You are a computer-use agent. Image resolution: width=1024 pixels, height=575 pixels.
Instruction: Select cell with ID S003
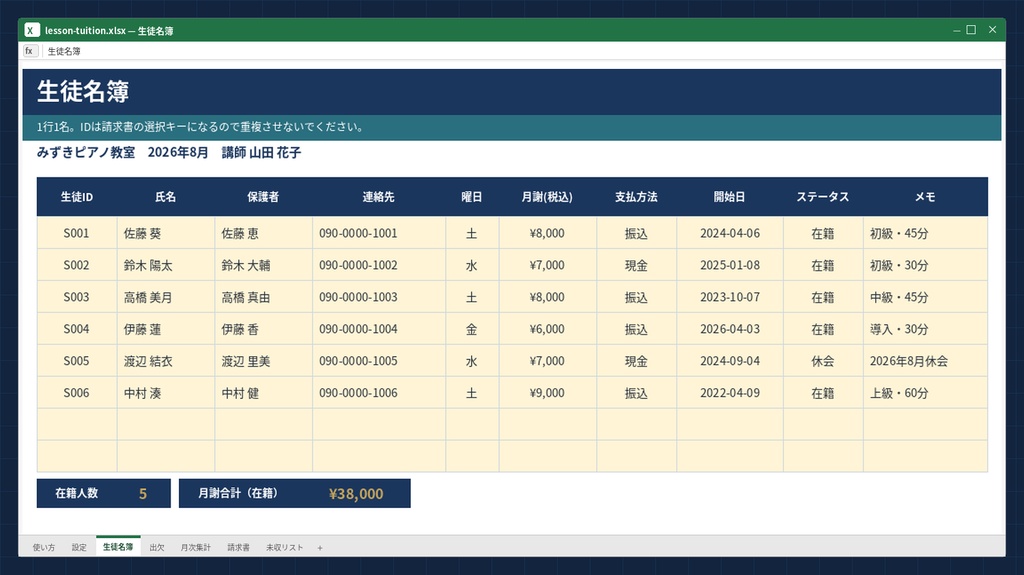click(77, 297)
